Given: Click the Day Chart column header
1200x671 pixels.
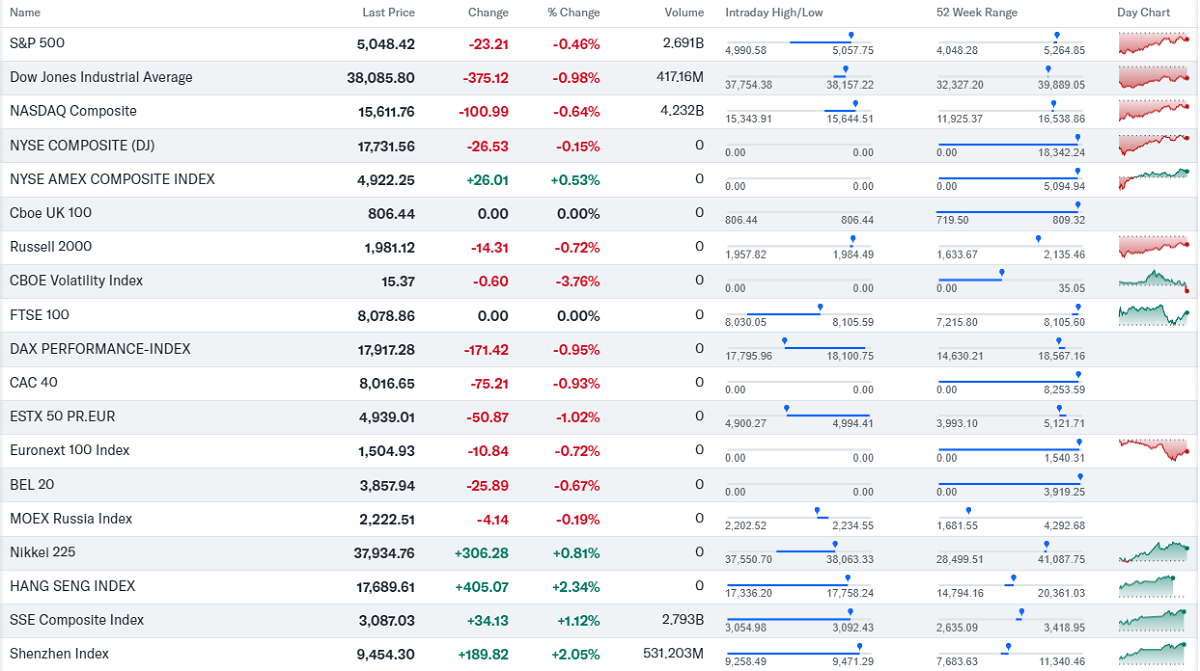Looking at the screenshot, I should coord(1143,13).
